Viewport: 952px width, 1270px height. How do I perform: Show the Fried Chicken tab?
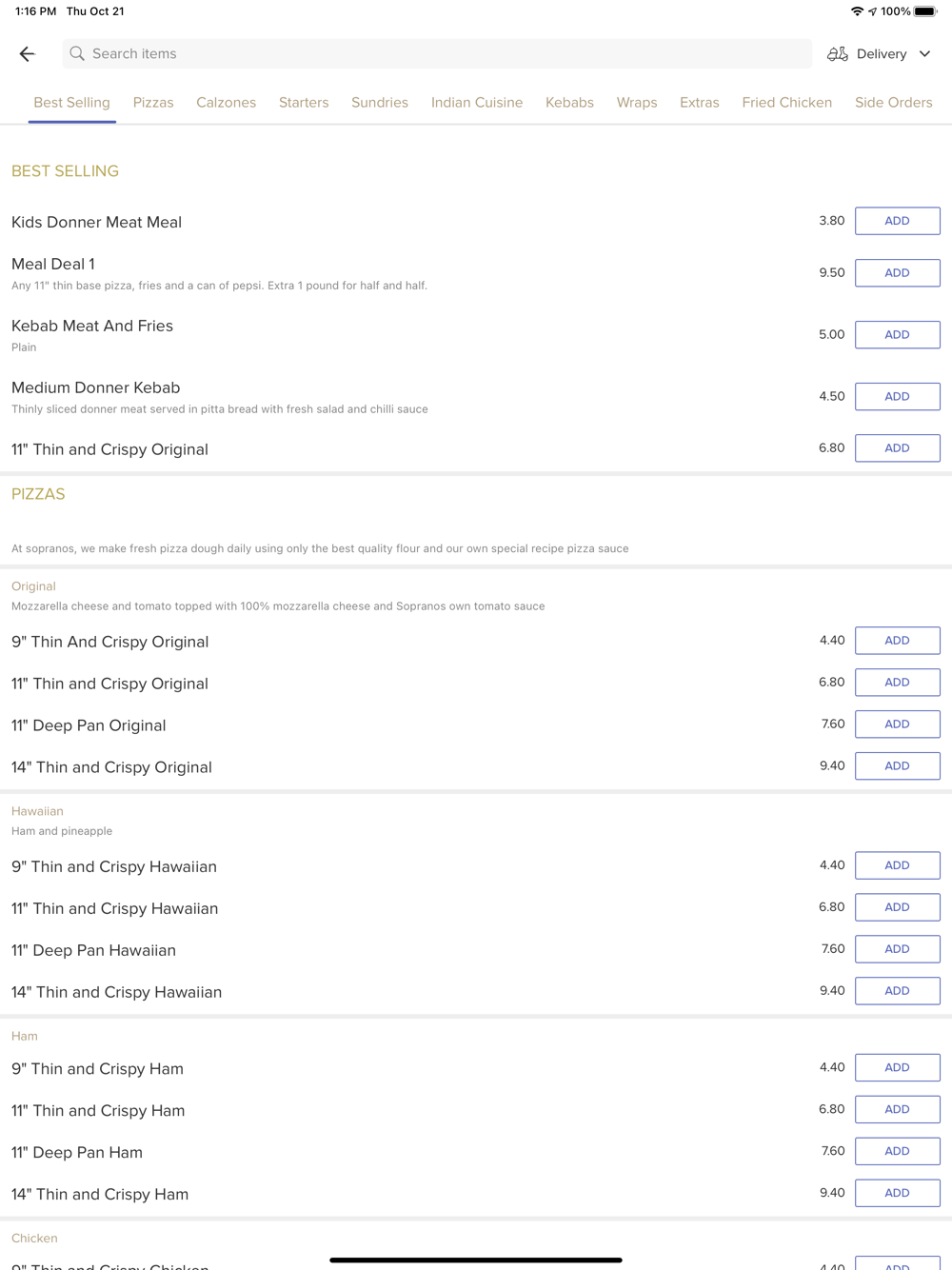pos(786,103)
